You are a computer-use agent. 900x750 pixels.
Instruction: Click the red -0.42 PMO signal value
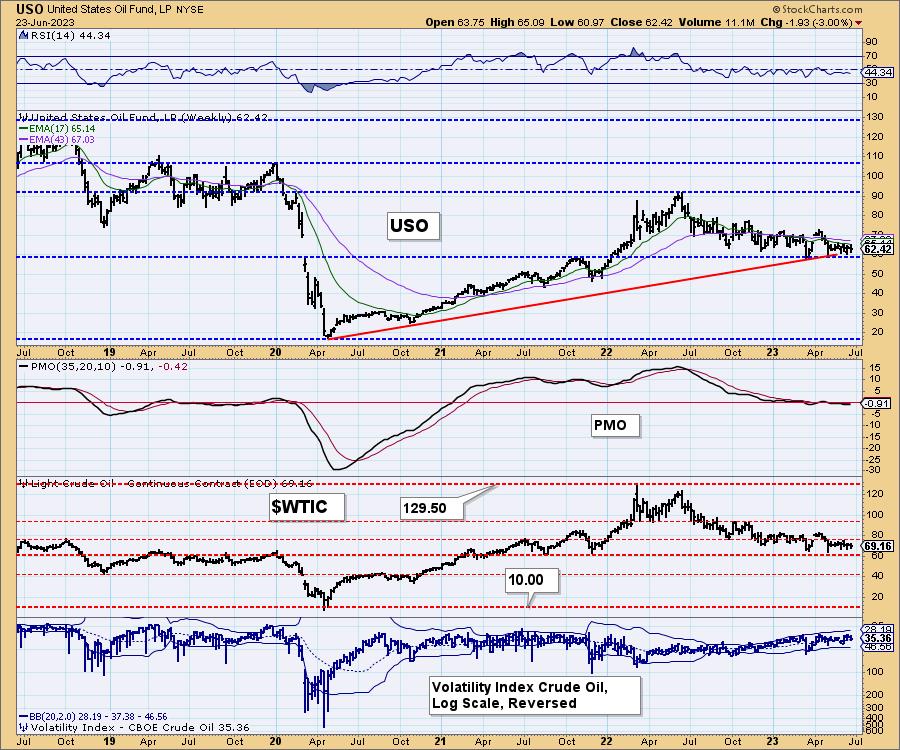pos(172,367)
